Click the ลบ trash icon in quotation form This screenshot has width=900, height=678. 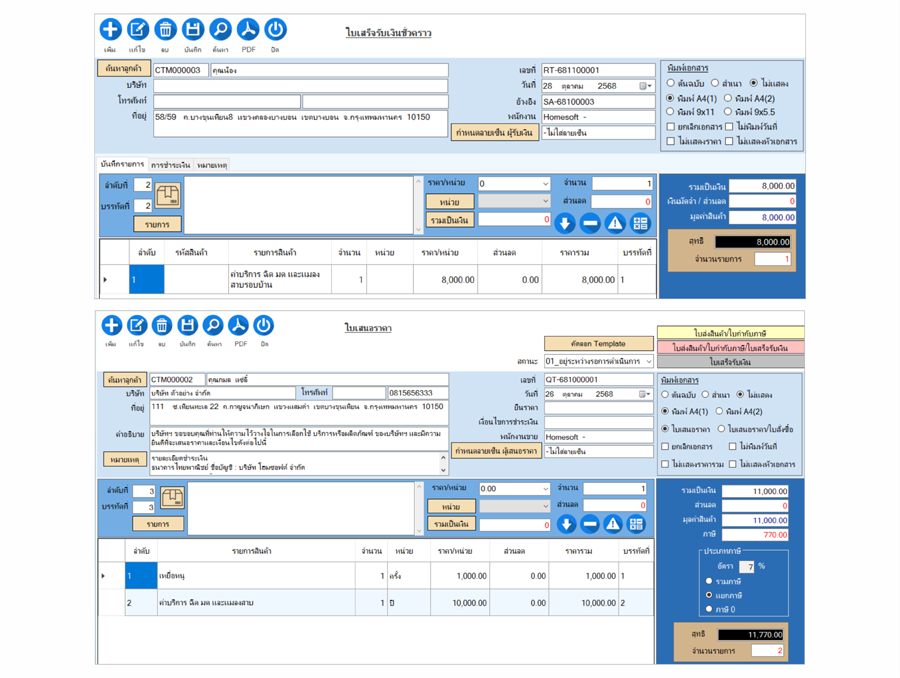[x=162, y=326]
